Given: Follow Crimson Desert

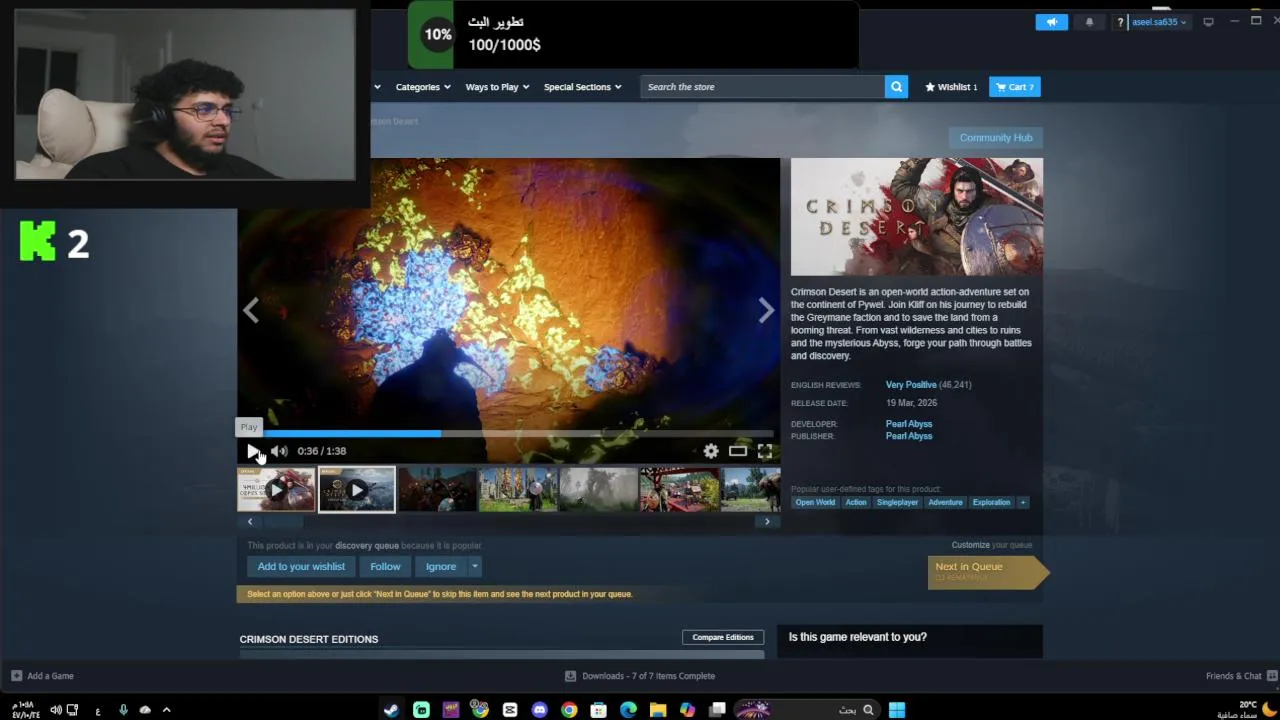Looking at the screenshot, I should click(385, 567).
